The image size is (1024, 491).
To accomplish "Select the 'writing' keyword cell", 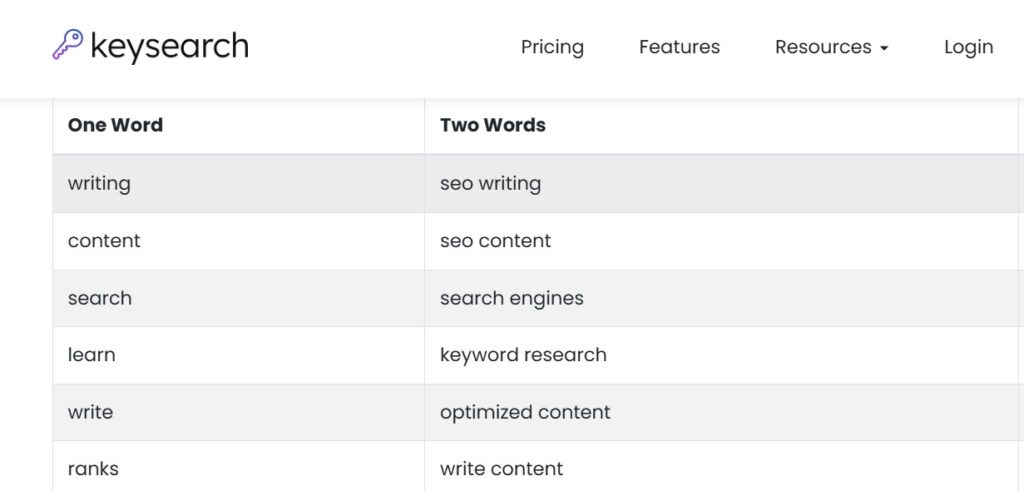I will pyautogui.click(x=238, y=183).
